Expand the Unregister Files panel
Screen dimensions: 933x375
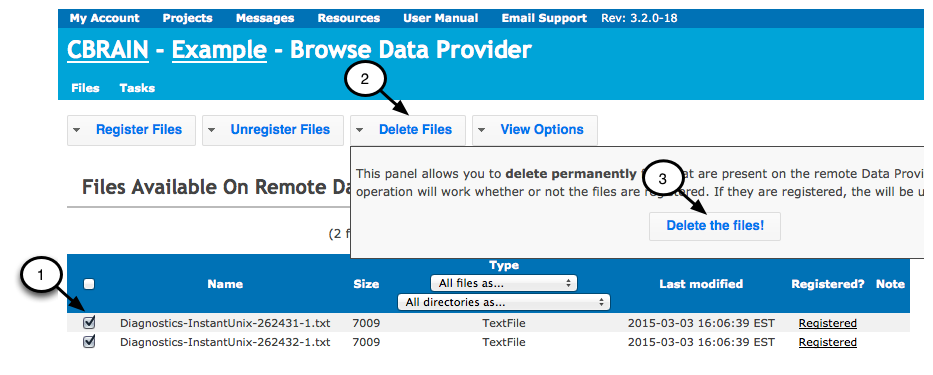click(273, 130)
